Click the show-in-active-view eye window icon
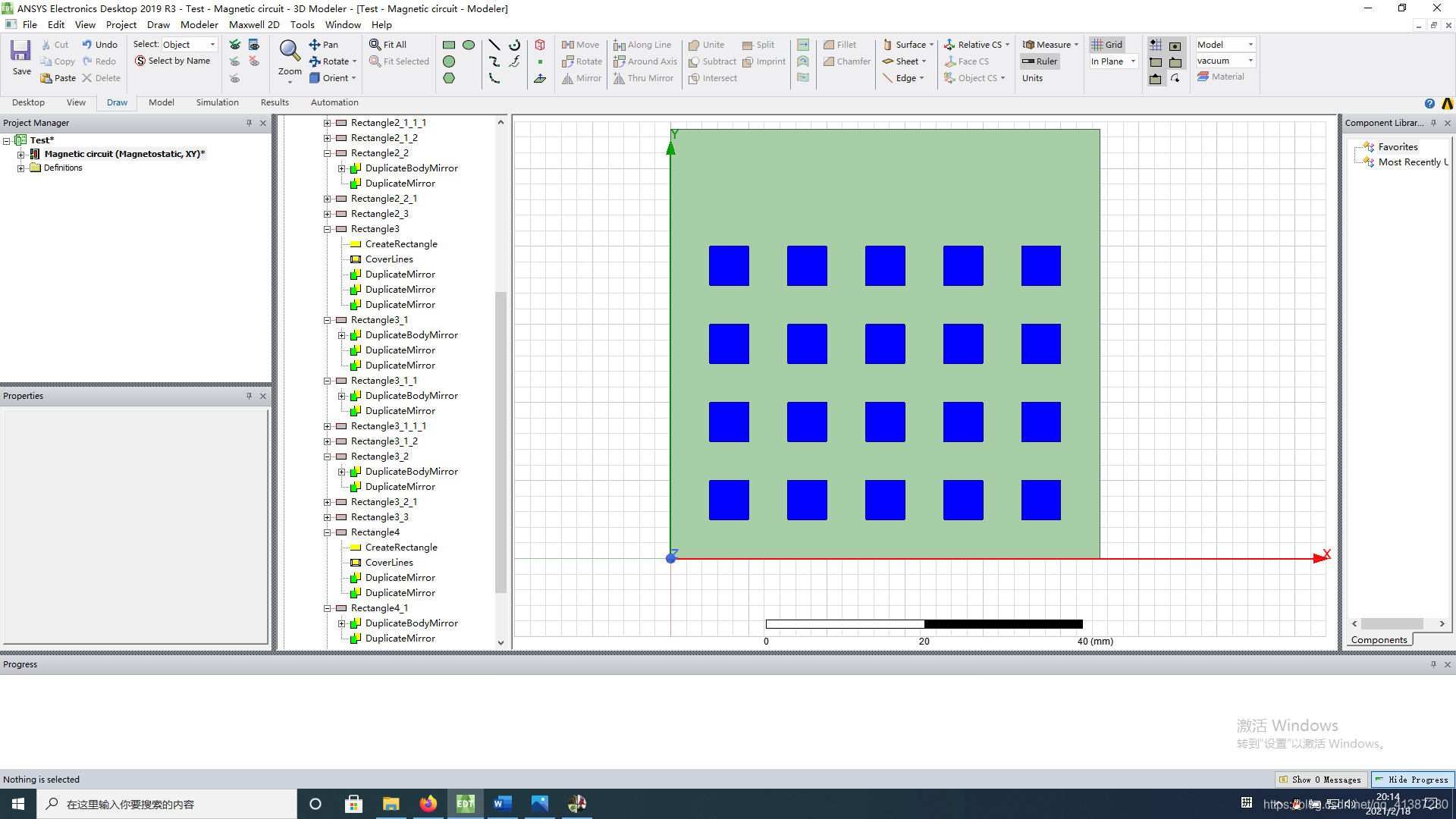The width and height of the screenshot is (1456, 819). tap(254, 45)
